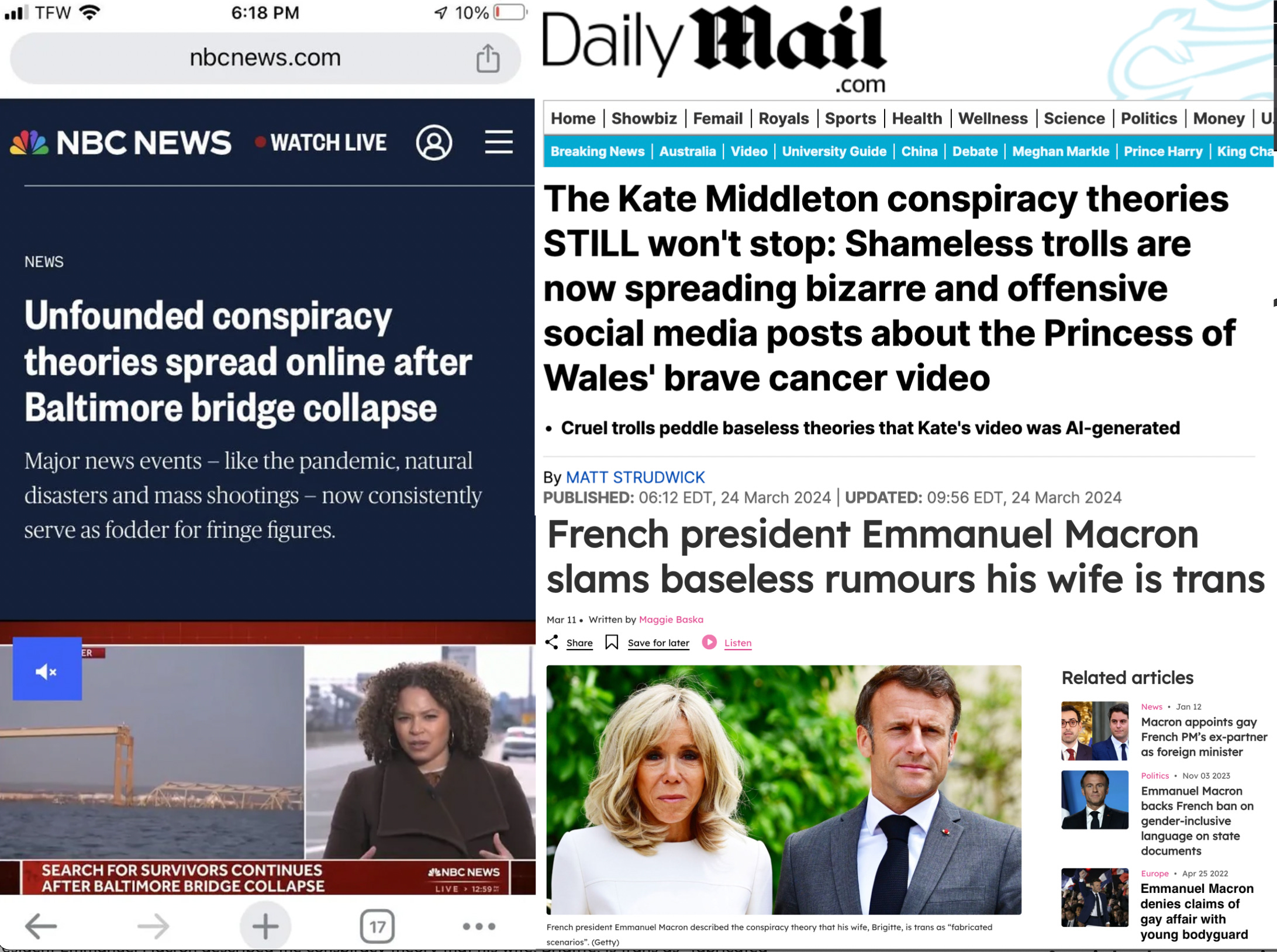The width and height of the screenshot is (1277, 952).
Task: Tap the share icon in address bar
Action: (x=488, y=58)
